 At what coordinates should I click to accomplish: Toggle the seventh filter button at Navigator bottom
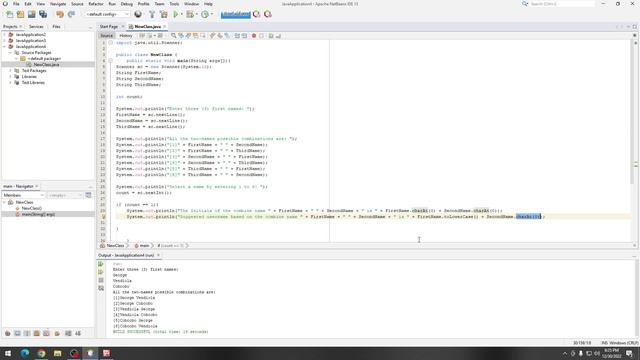click(x=68, y=333)
